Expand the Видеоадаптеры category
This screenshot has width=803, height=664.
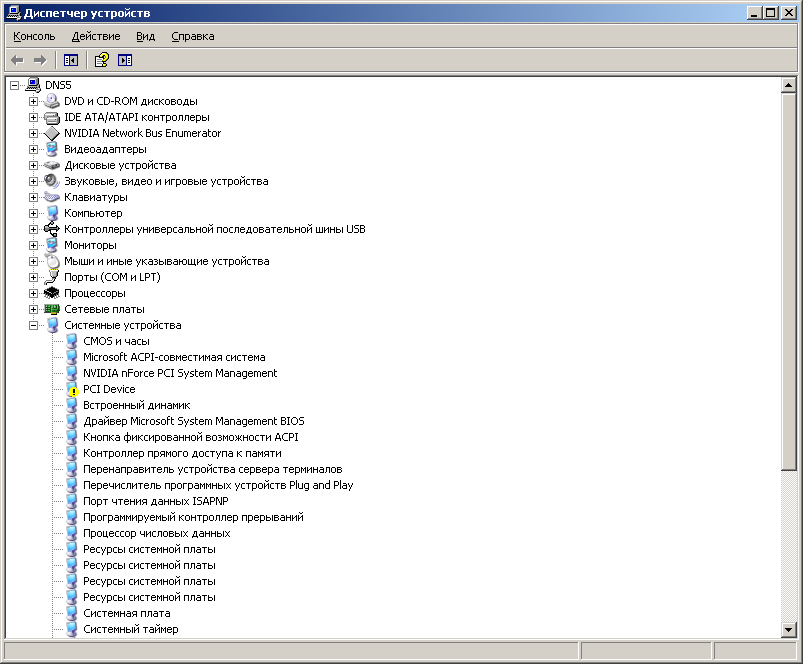[x=33, y=149]
